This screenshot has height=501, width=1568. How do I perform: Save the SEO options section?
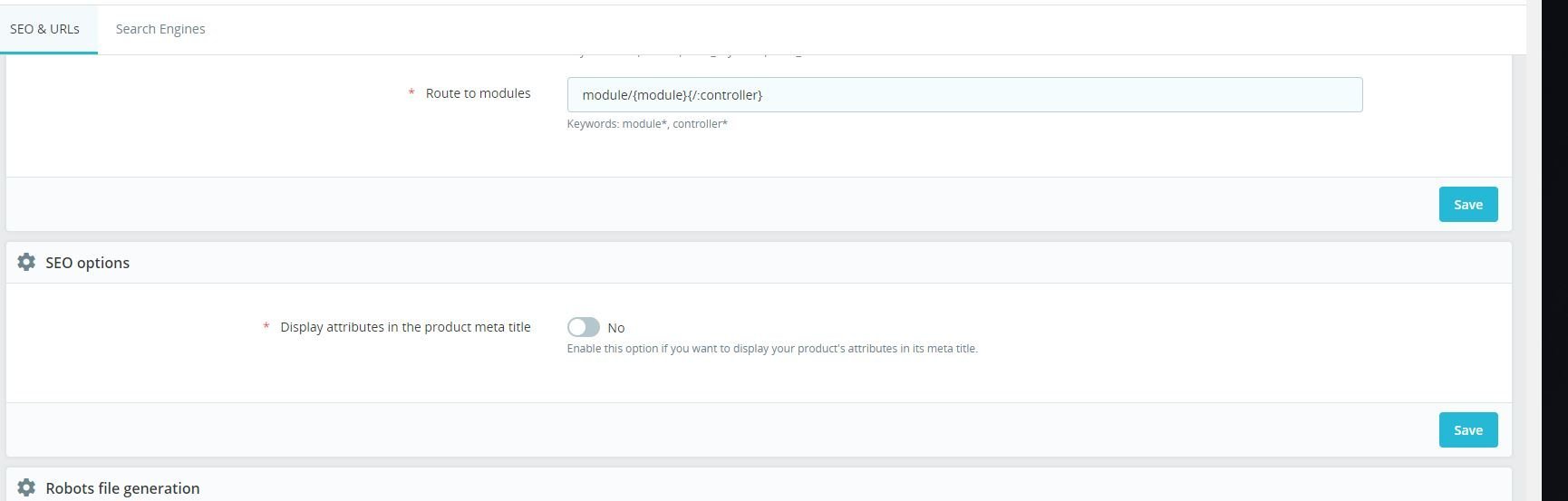tap(1467, 429)
